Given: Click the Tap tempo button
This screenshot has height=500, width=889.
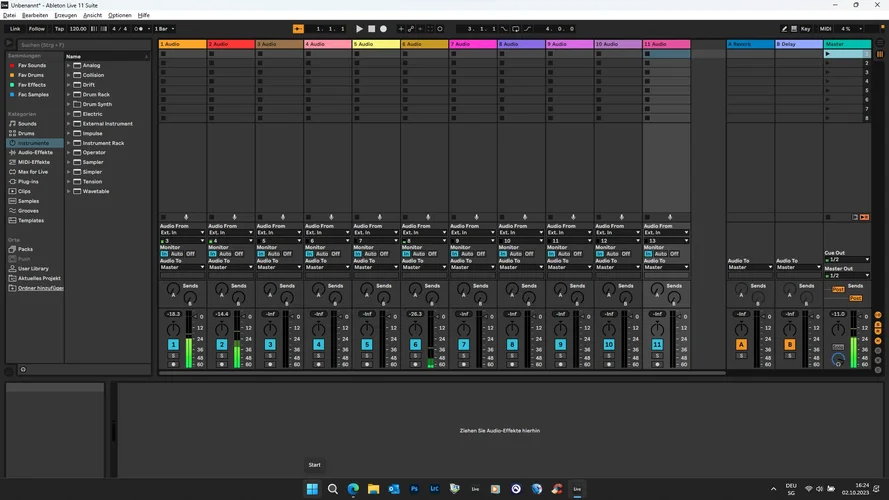Looking at the screenshot, I should [59, 29].
